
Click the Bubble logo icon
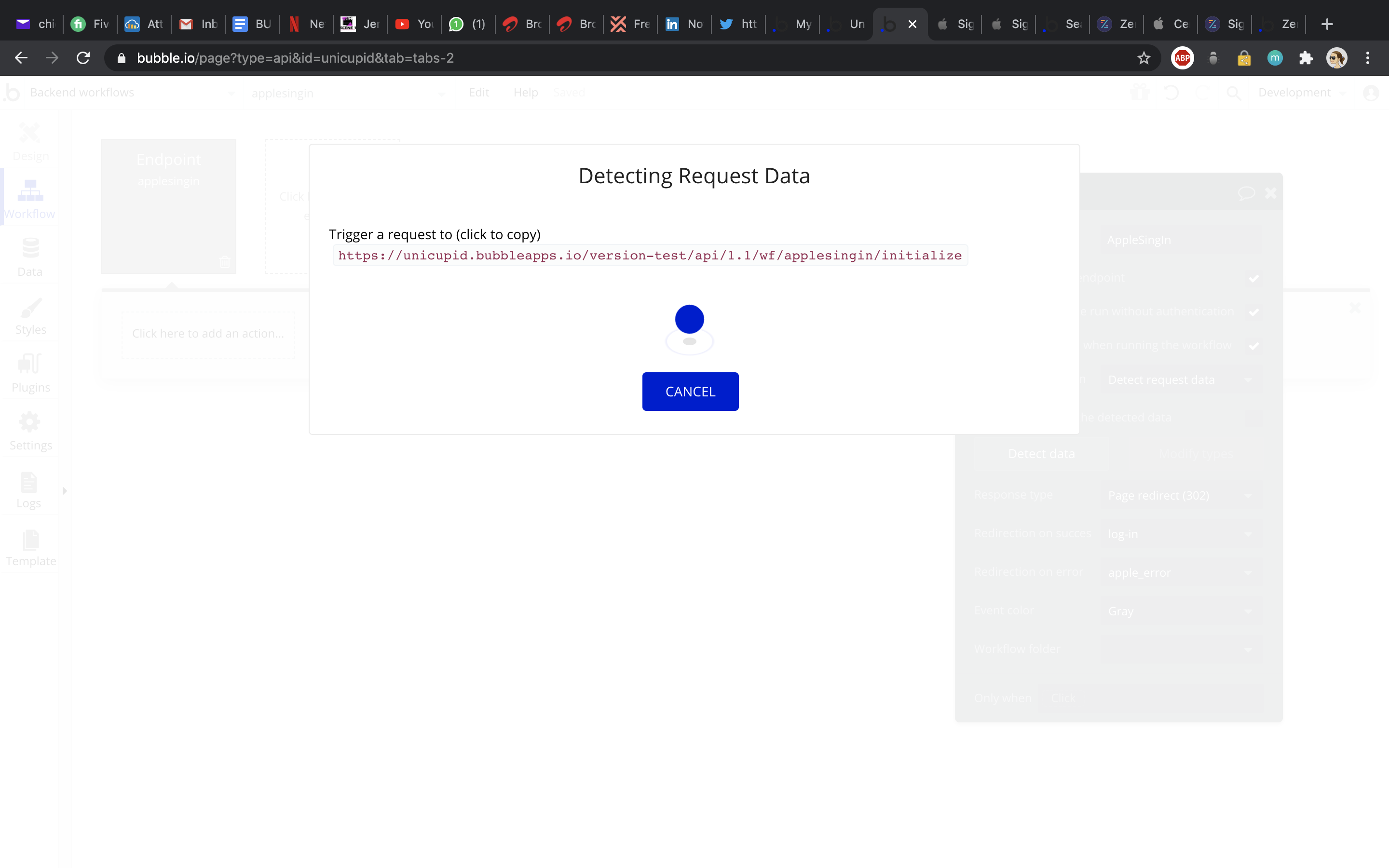pyautogui.click(x=12, y=93)
